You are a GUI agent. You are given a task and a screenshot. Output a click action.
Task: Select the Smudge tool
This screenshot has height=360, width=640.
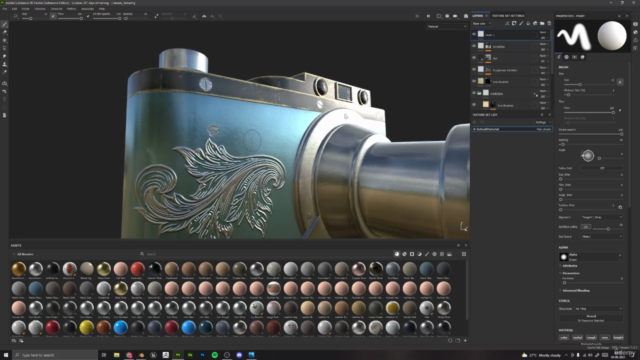pyautogui.click(x=4, y=56)
